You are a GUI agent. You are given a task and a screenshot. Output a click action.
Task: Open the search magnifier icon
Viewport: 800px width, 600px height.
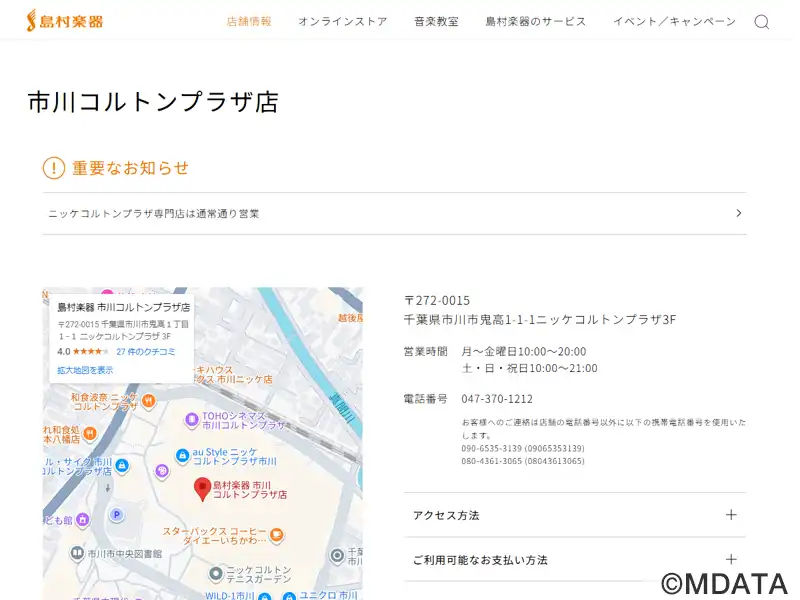[762, 22]
